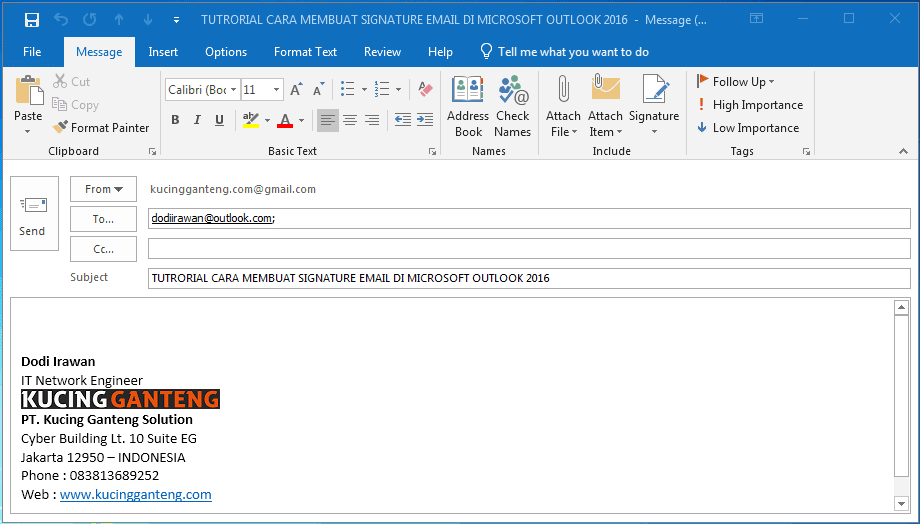
Task: Copy the selection to the clipboard
Action: point(75,104)
